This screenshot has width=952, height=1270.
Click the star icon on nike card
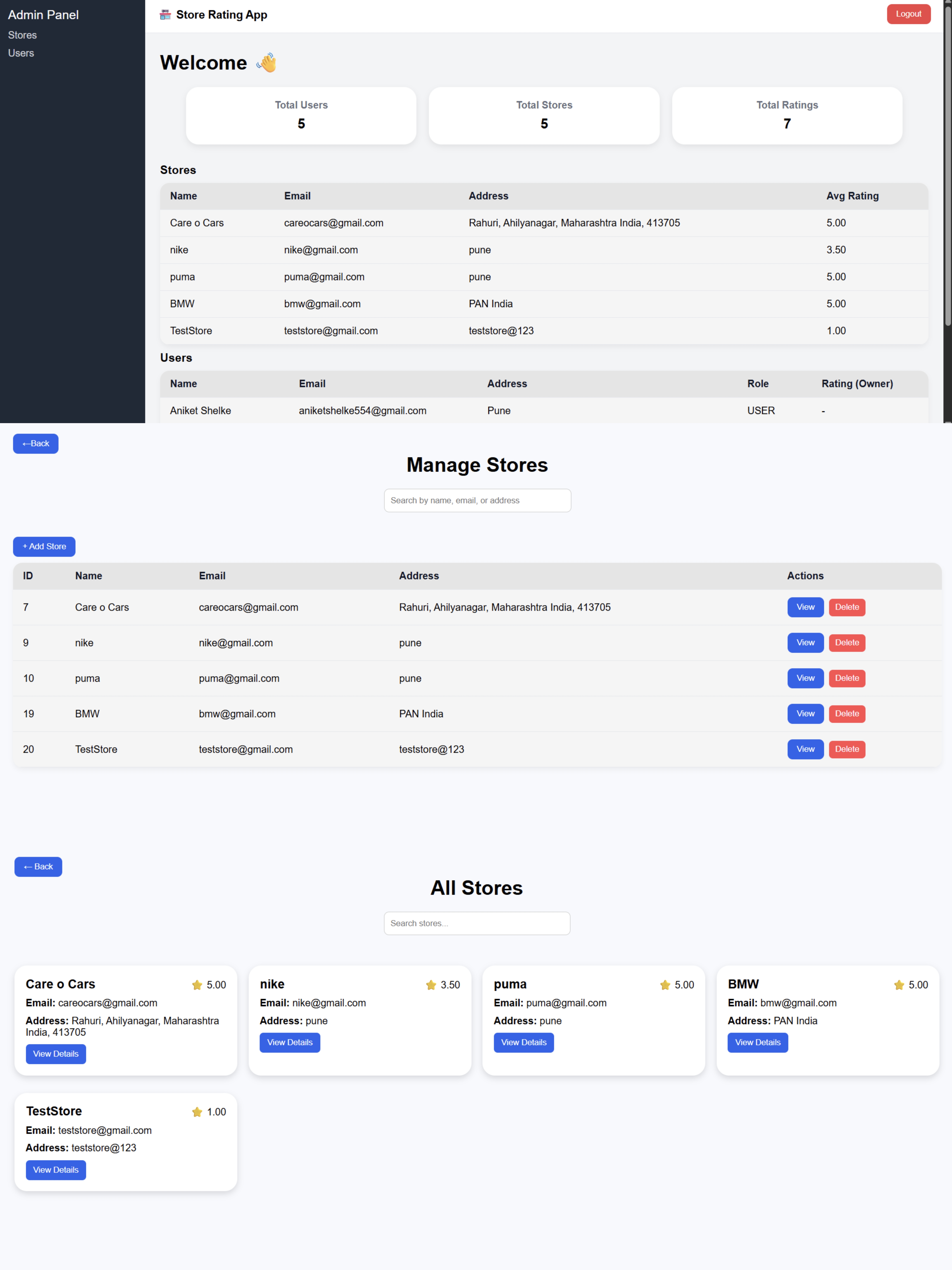[x=431, y=985]
